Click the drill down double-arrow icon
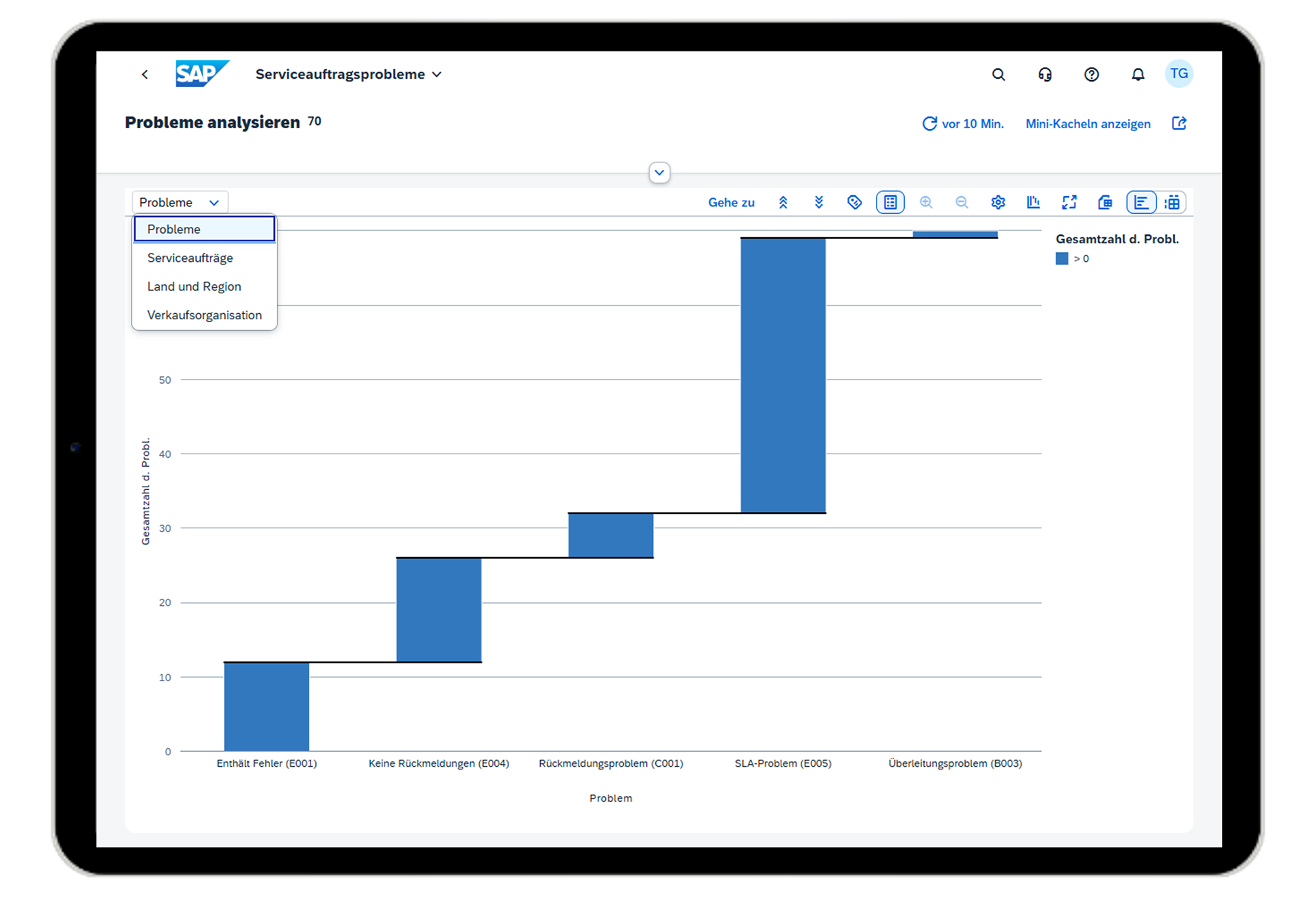This screenshot has height=897, width=1316. pos(818,202)
